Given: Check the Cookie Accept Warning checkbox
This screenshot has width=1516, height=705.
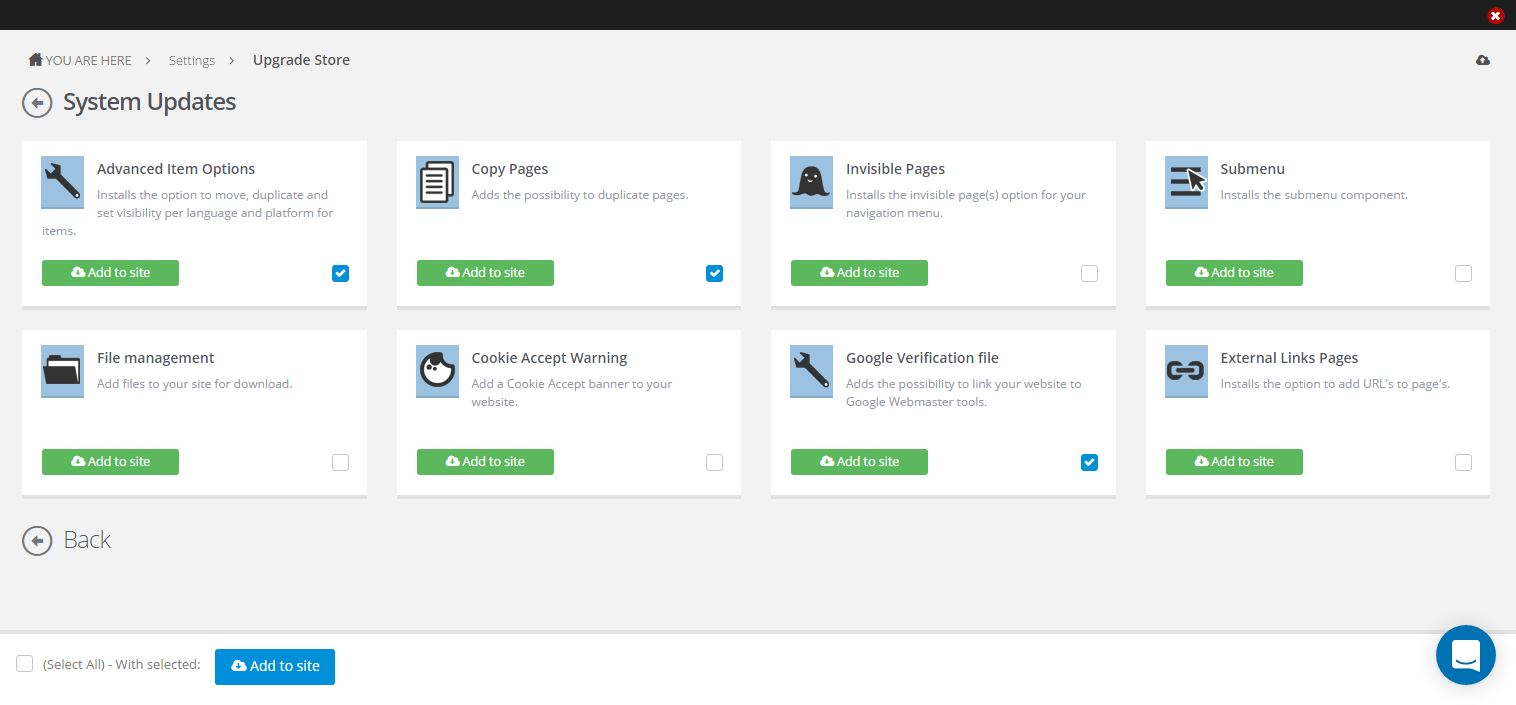Looking at the screenshot, I should (714, 462).
